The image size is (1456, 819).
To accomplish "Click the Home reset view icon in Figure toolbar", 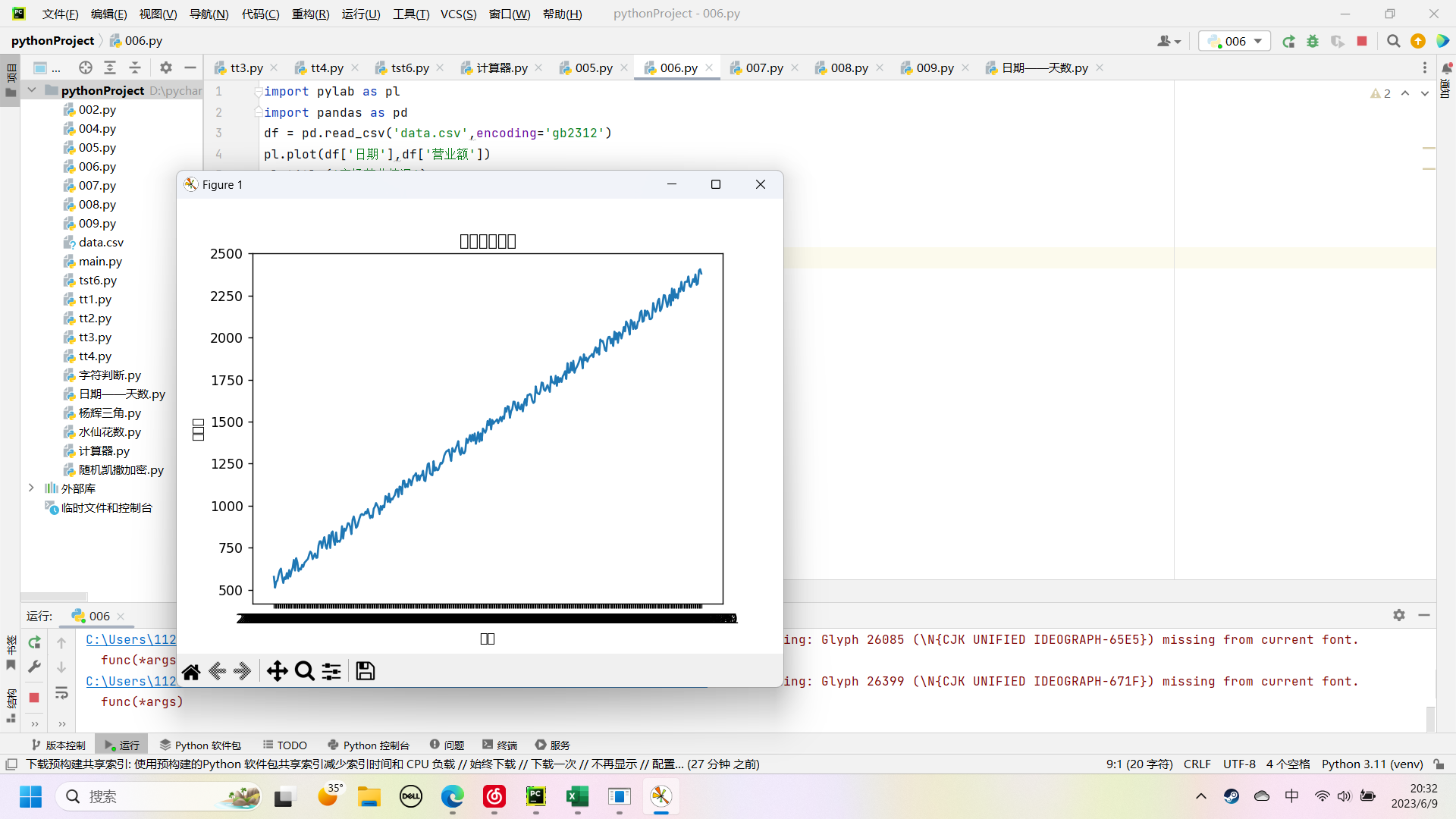I will (191, 671).
